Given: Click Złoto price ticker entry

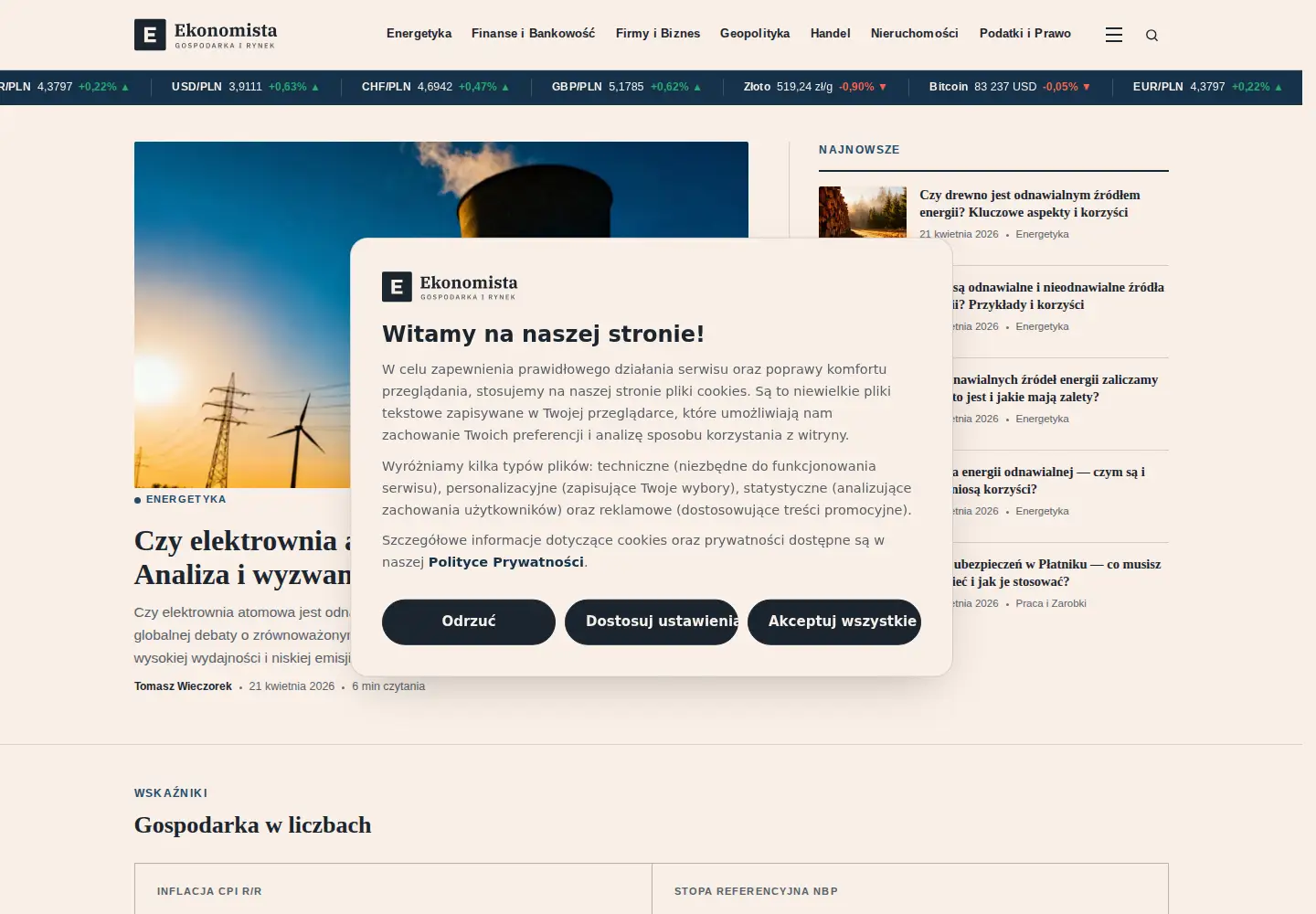Looking at the screenshot, I should pyautogui.click(x=815, y=87).
